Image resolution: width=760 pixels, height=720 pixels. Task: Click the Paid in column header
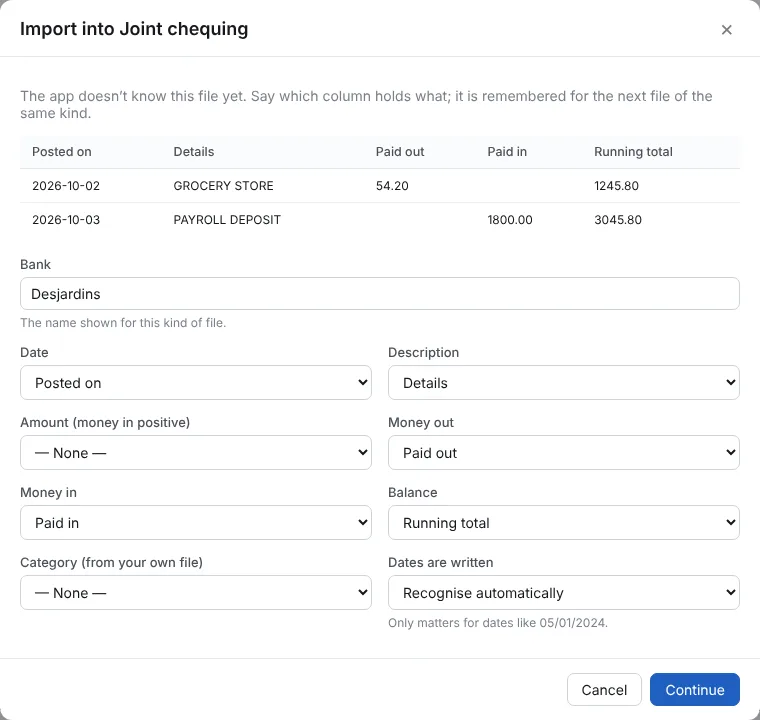pos(507,152)
